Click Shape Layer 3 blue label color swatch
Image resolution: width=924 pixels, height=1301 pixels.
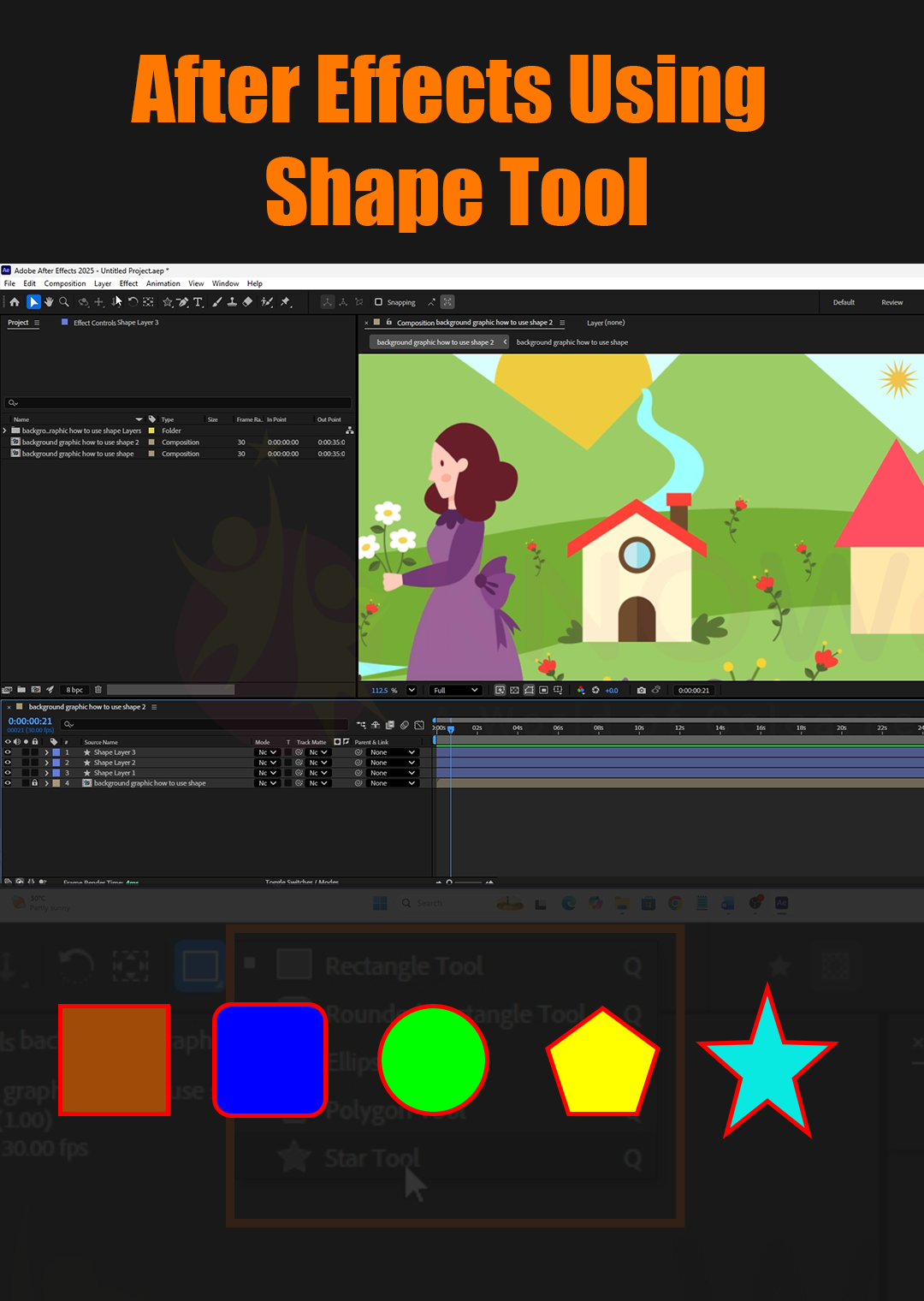pos(56,752)
